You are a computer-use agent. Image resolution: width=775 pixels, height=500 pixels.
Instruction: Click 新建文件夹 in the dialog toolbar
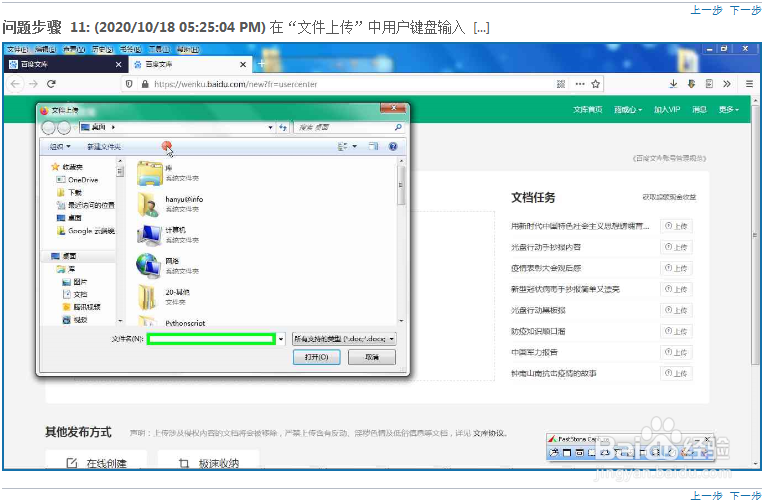click(104, 147)
